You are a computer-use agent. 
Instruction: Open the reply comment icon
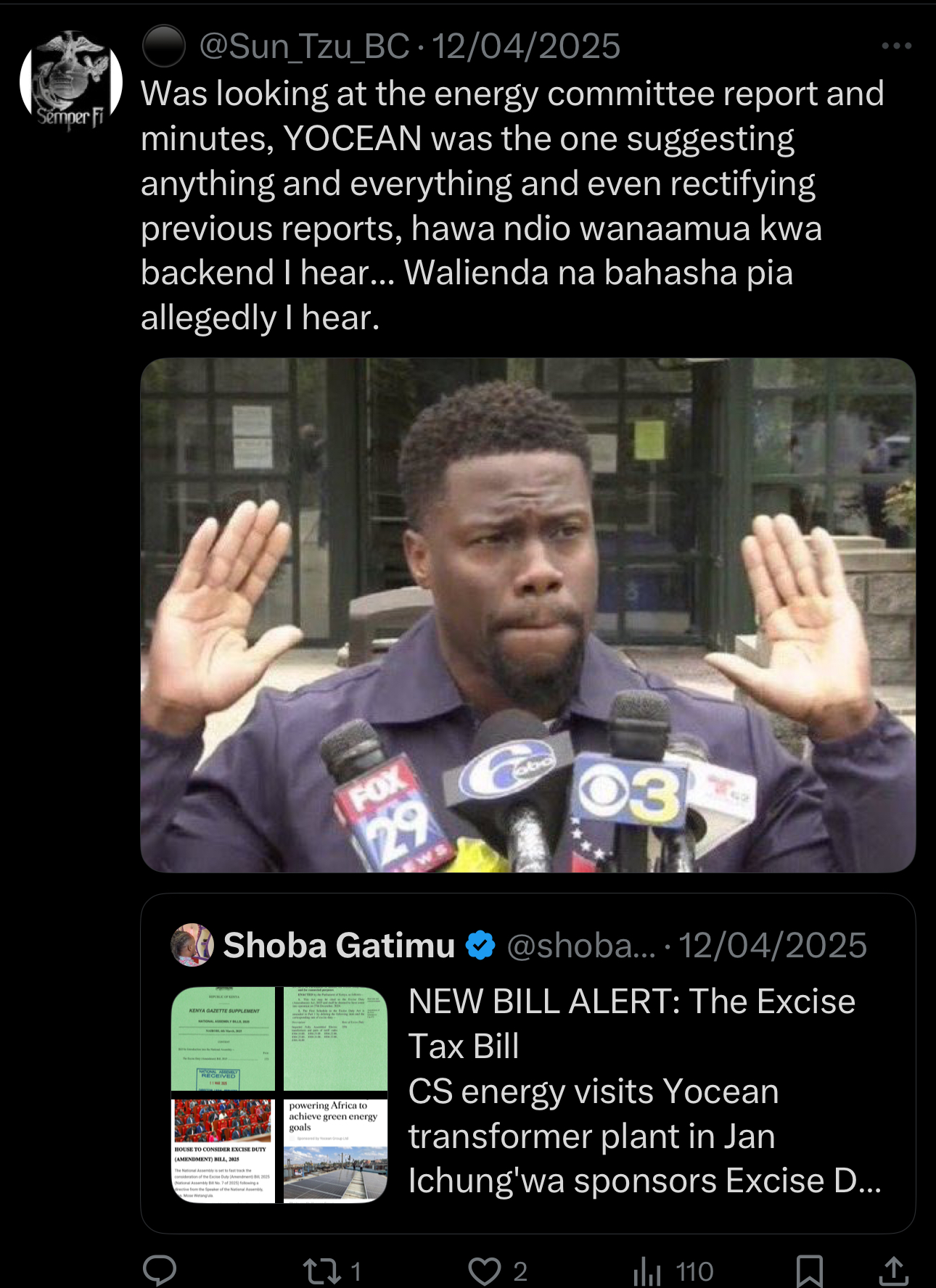(160, 1271)
